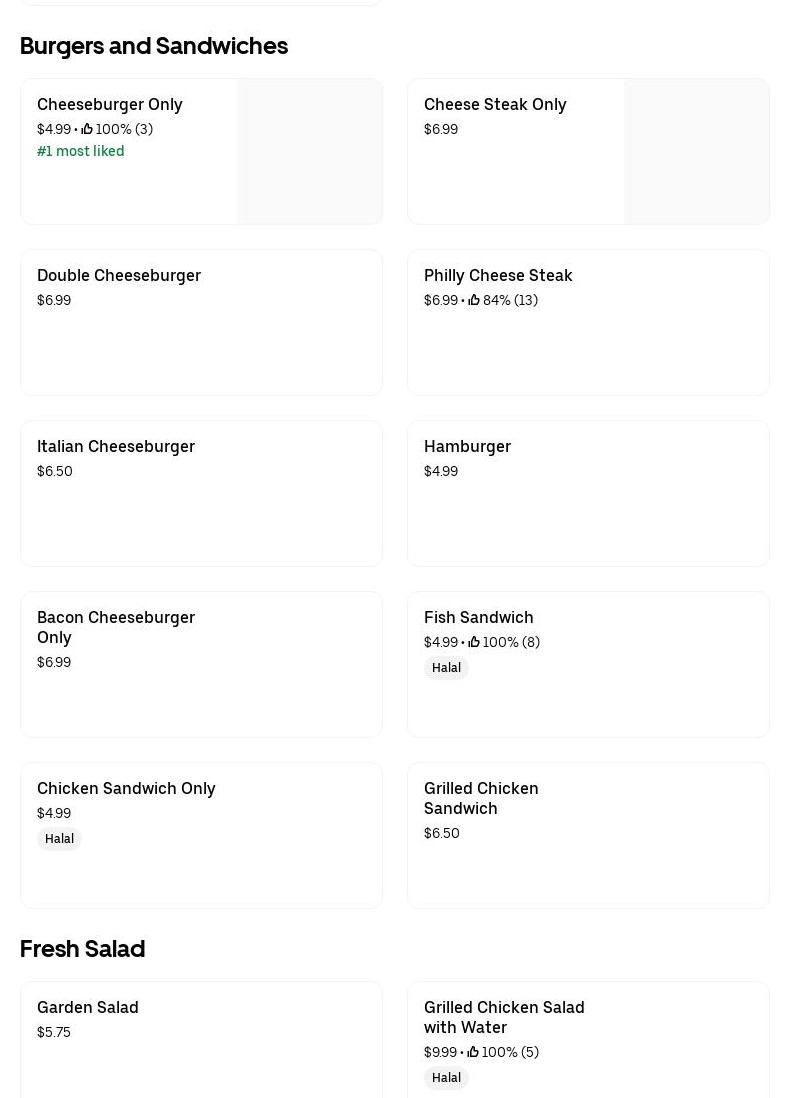Open the Philly Cheese Steak item title
The height and width of the screenshot is (1098, 804).
[498, 275]
